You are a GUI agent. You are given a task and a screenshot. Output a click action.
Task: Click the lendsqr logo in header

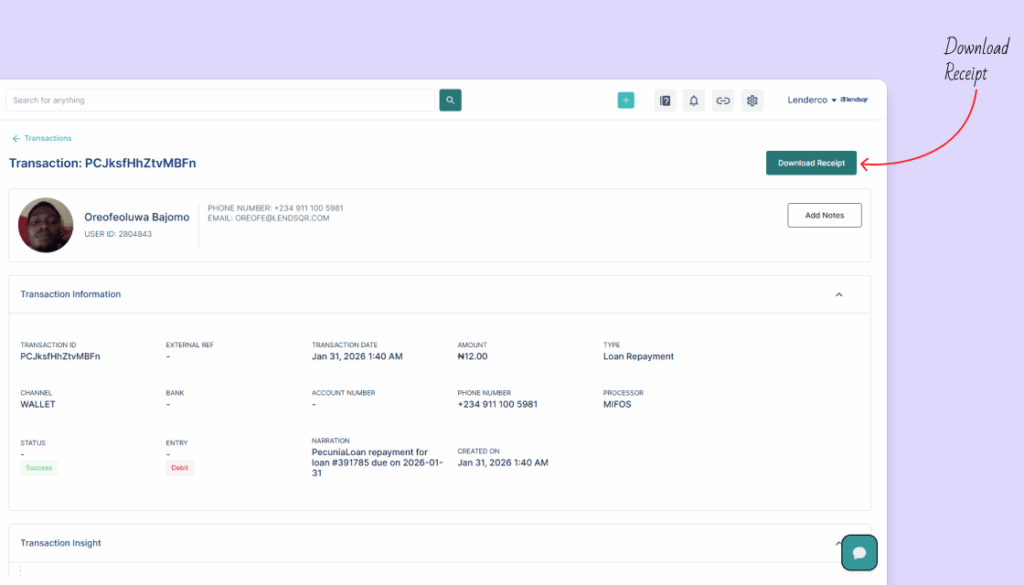click(855, 100)
